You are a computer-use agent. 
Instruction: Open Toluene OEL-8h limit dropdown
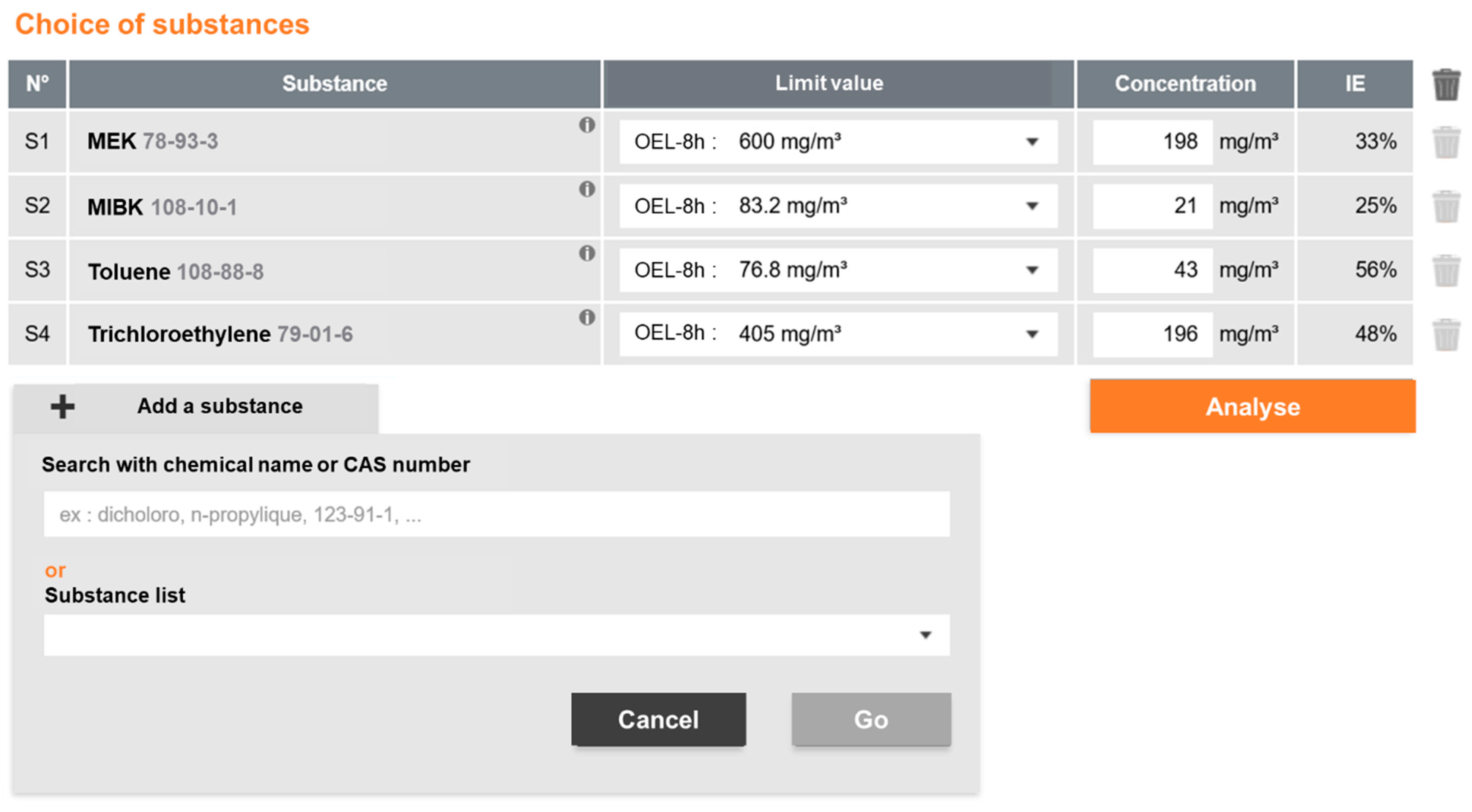coord(1032,270)
